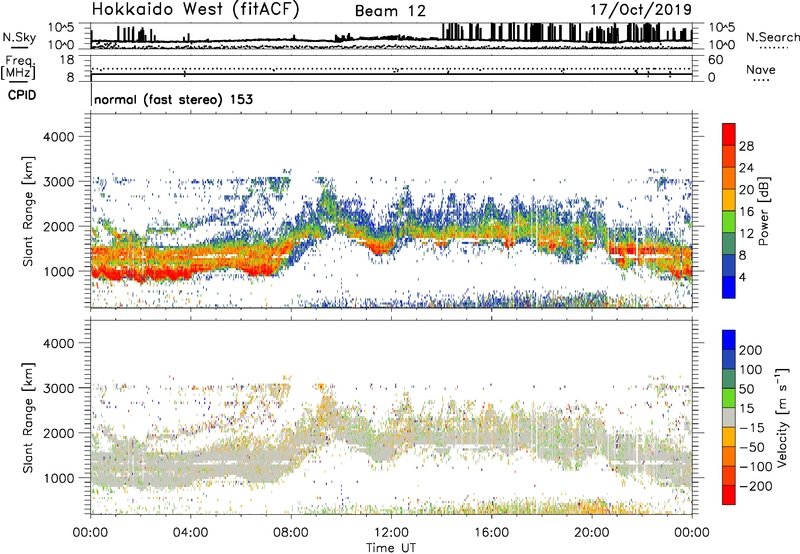This screenshot has width=800, height=554.
Task: Click the 'CPID' label
Action: (x=22, y=95)
